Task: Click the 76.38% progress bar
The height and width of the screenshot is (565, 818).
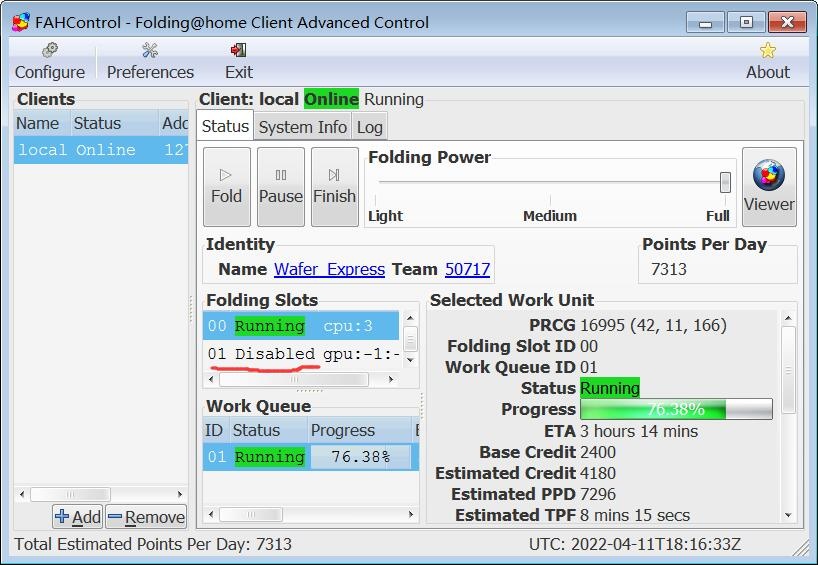Action: coord(676,410)
